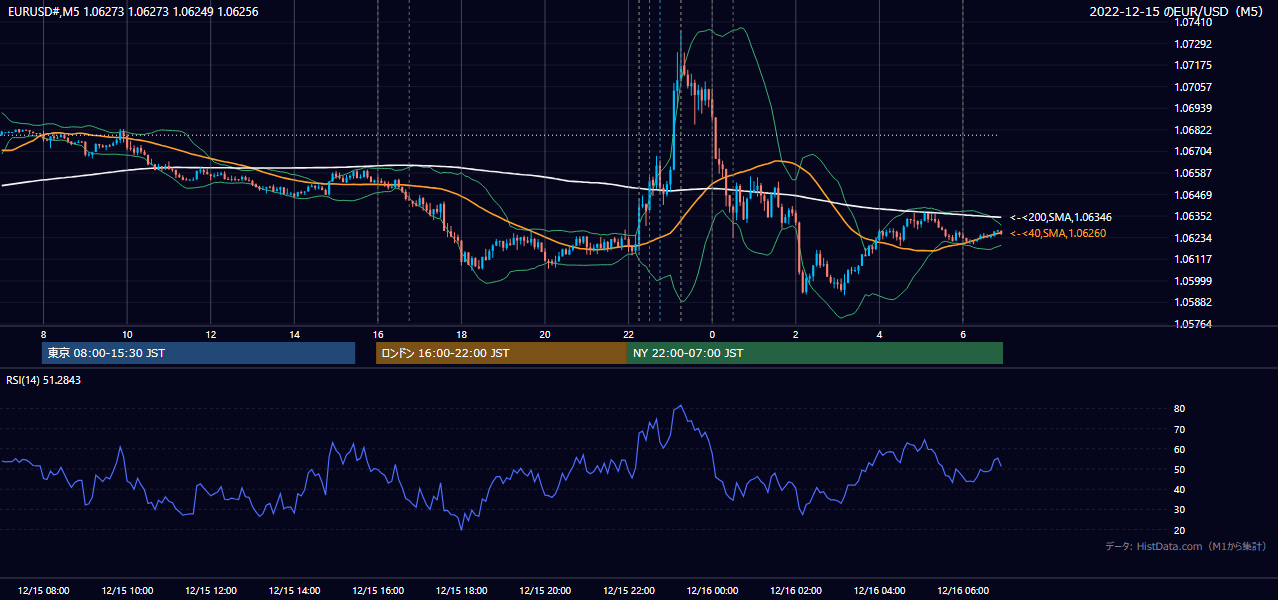The height and width of the screenshot is (600, 1278).
Task: Click the 12/16 00:00 date label
Action: point(713,591)
